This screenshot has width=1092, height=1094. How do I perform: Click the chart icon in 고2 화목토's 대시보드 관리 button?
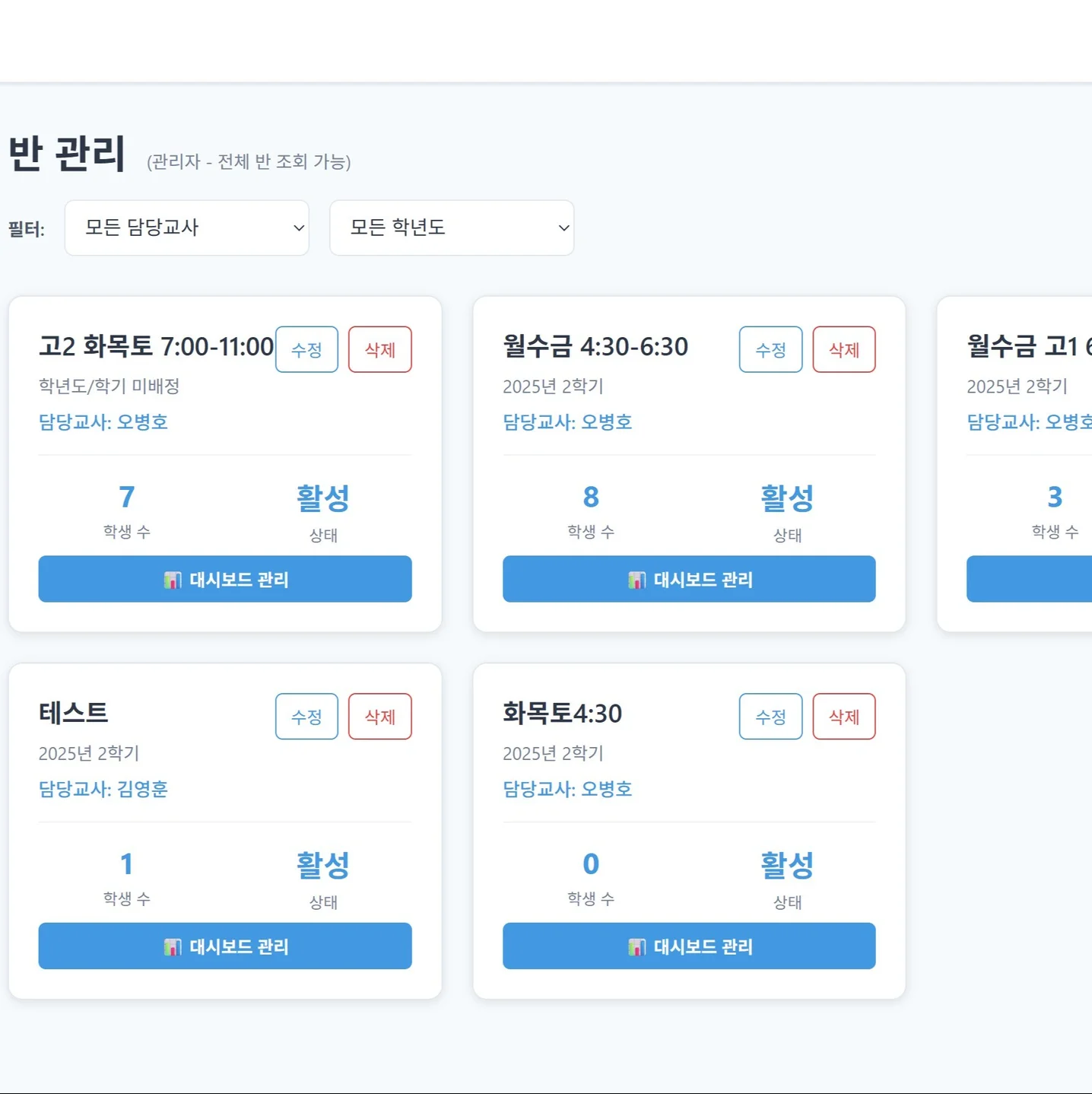174,580
